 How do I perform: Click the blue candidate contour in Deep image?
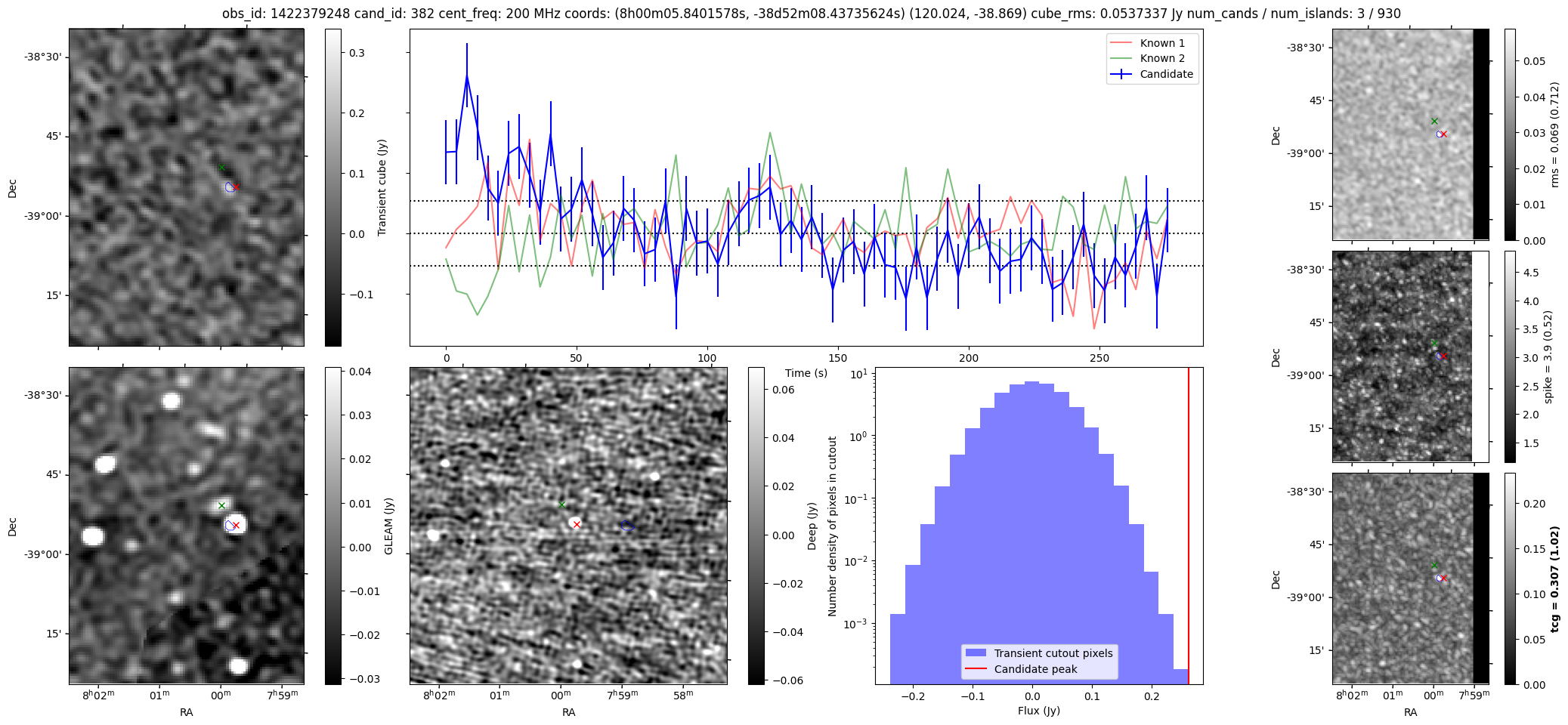[626, 526]
